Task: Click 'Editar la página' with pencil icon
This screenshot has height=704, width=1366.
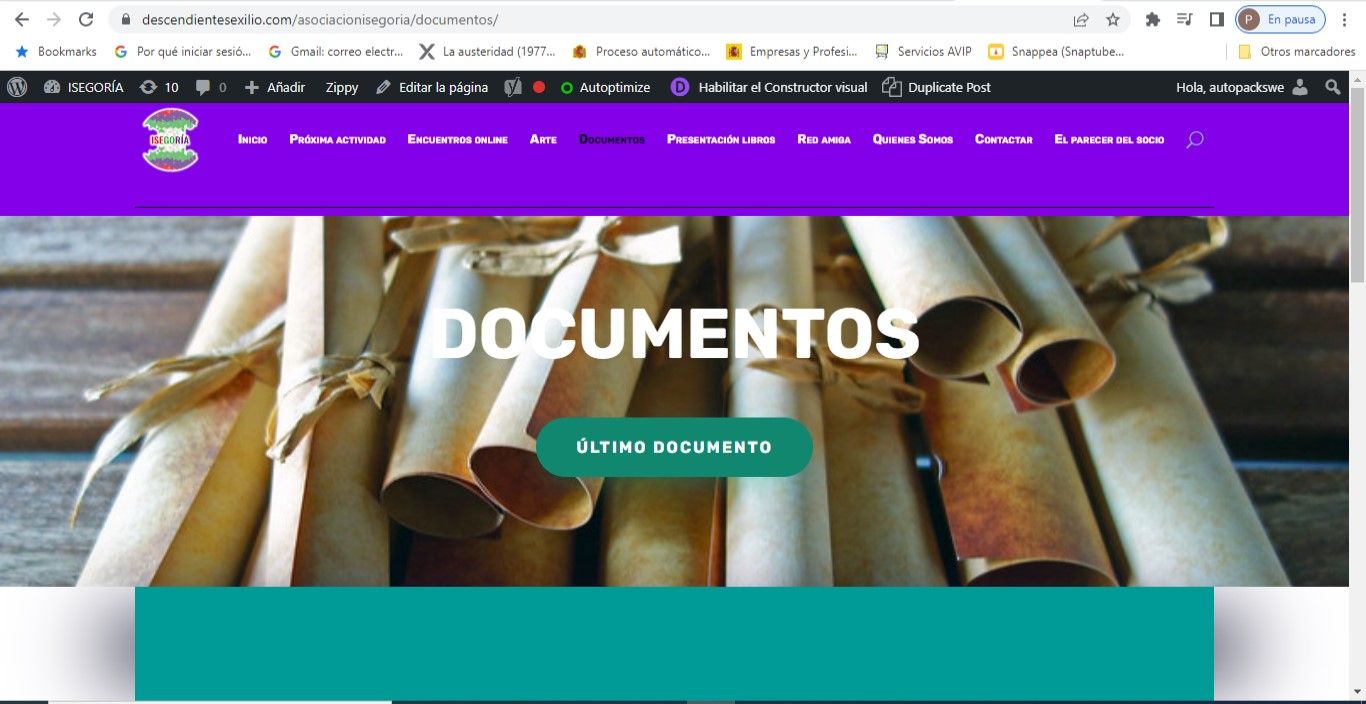Action: point(432,87)
